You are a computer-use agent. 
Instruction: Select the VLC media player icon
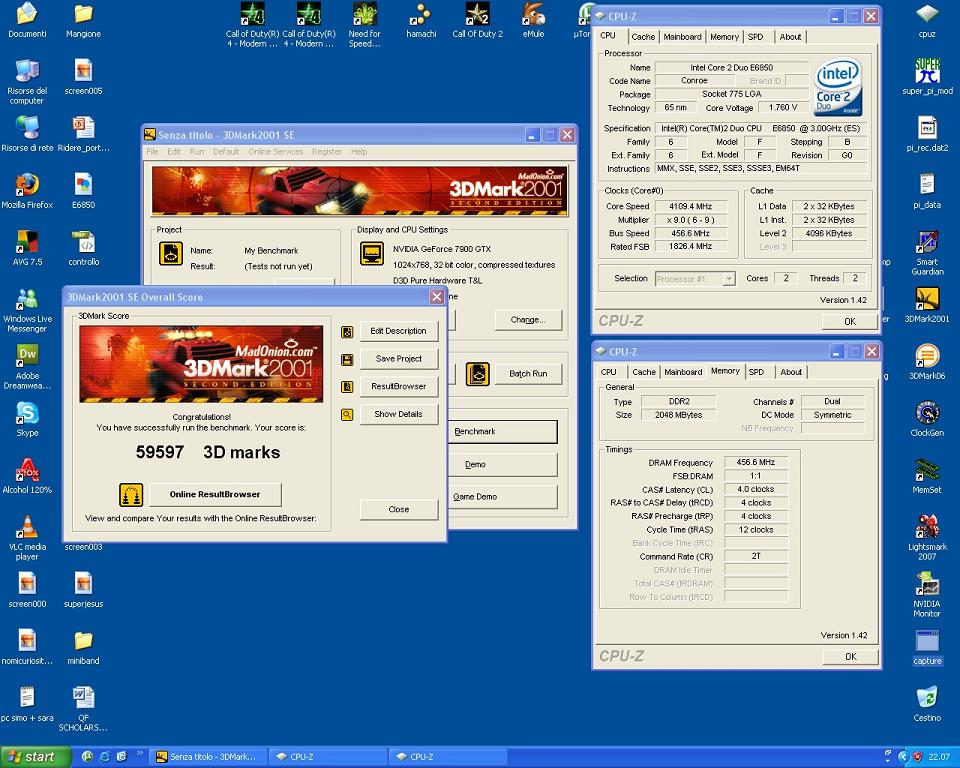click(27, 537)
